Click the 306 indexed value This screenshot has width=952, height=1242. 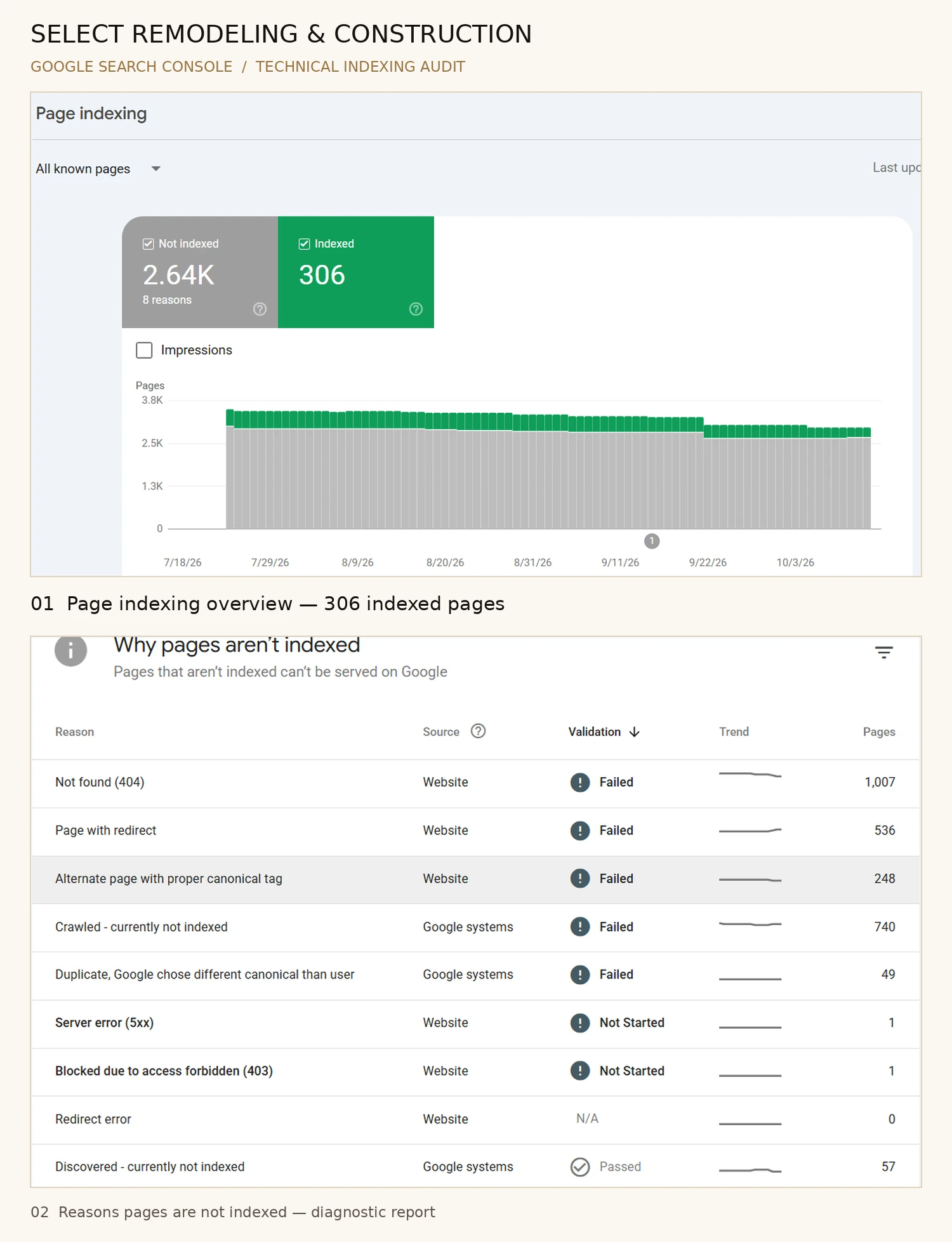[322, 275]
